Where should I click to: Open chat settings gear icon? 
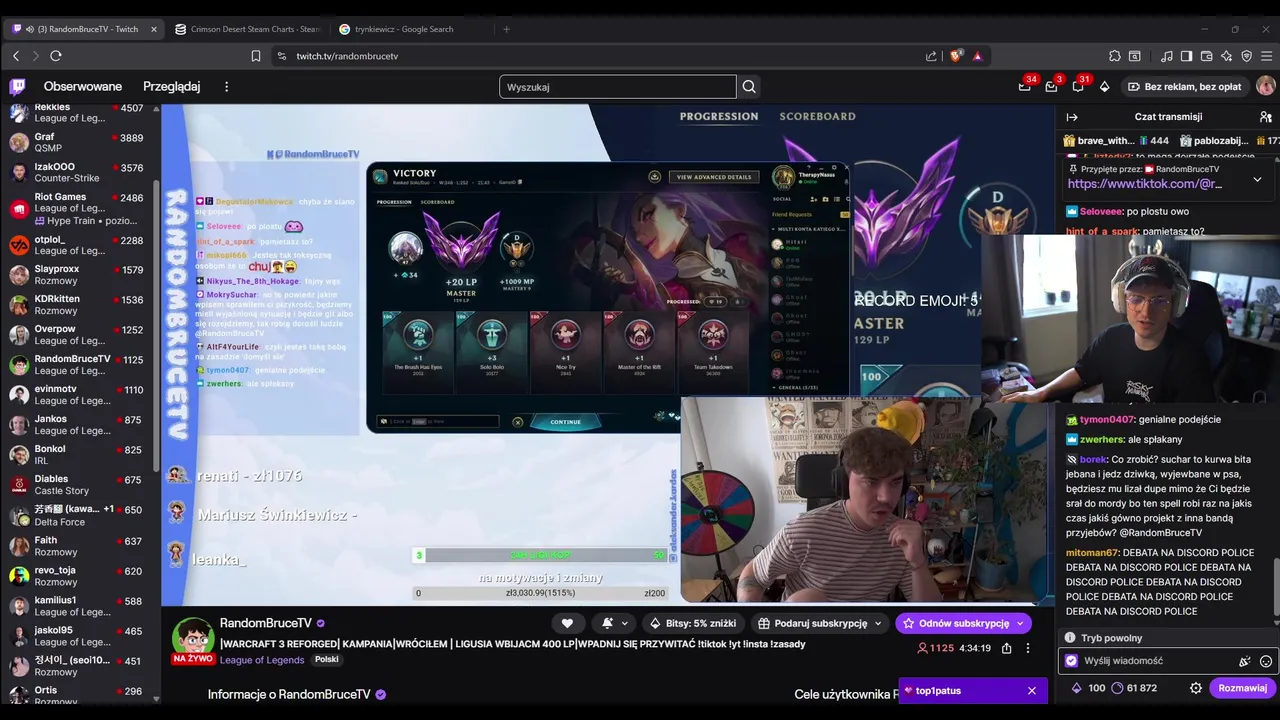[x=1195, y=688]
